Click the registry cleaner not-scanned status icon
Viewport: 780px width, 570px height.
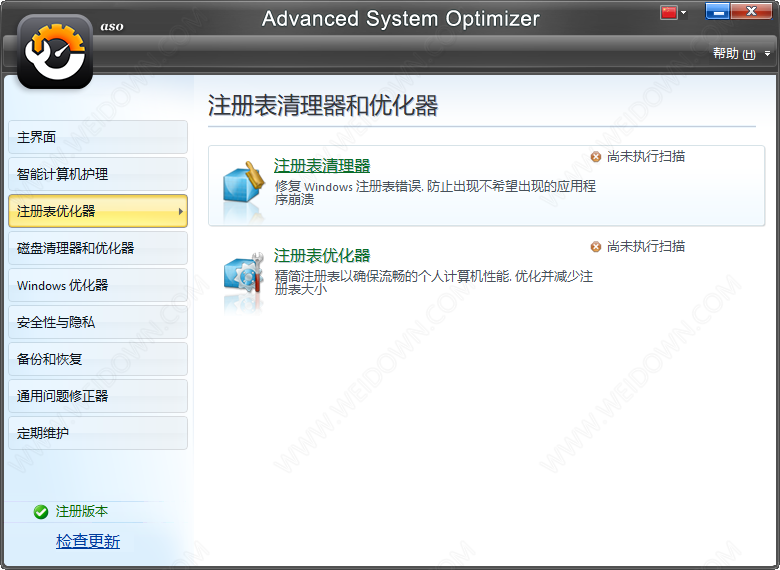click(x=596, y=157)
